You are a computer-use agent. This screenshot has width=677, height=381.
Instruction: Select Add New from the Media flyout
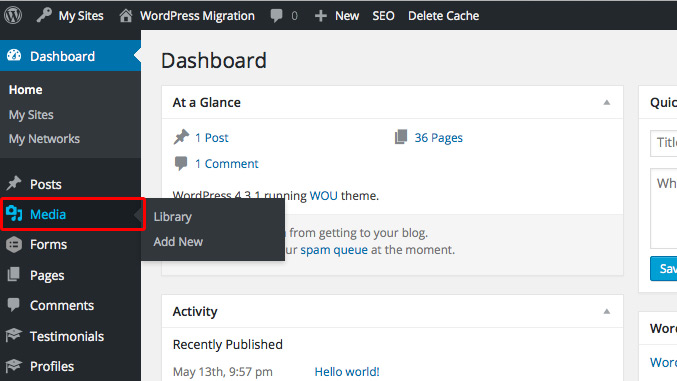(178, 241)
